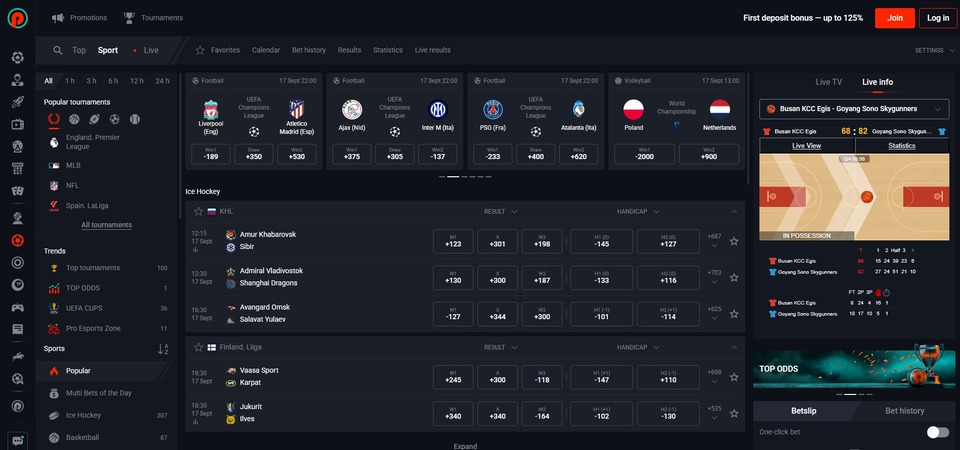Click the TOP ODDS banner pagination dots
This screenshot has height=450, width=960.
point(854,394)
